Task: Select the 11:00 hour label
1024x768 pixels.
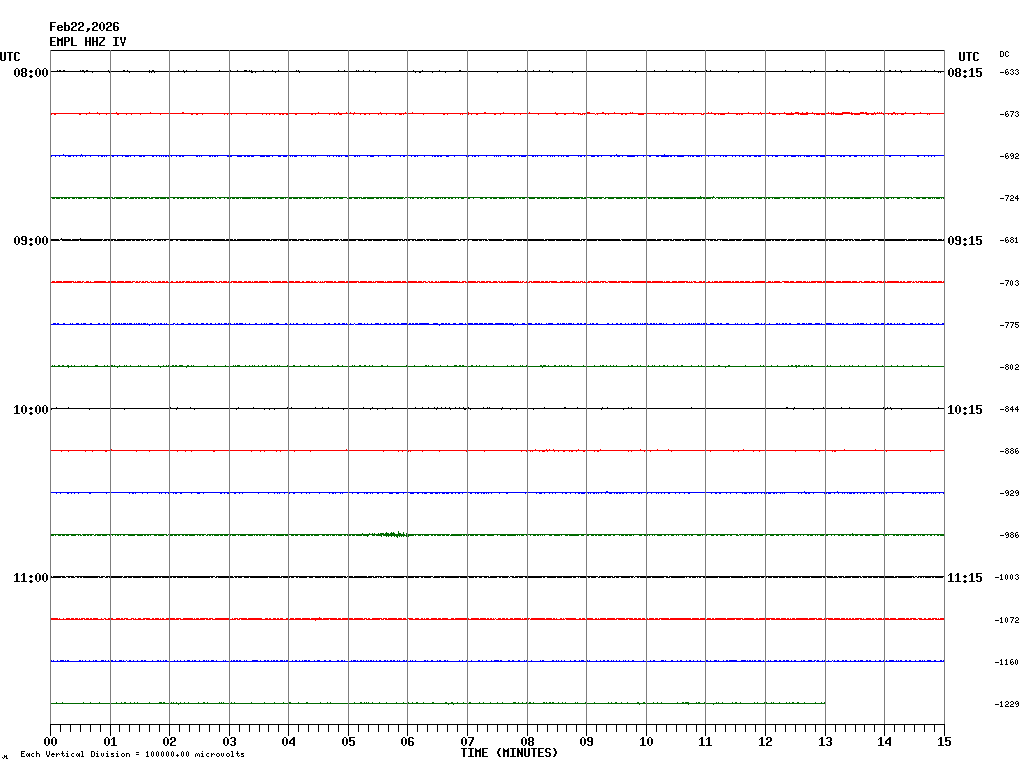Action: click(x=31, y=577)
